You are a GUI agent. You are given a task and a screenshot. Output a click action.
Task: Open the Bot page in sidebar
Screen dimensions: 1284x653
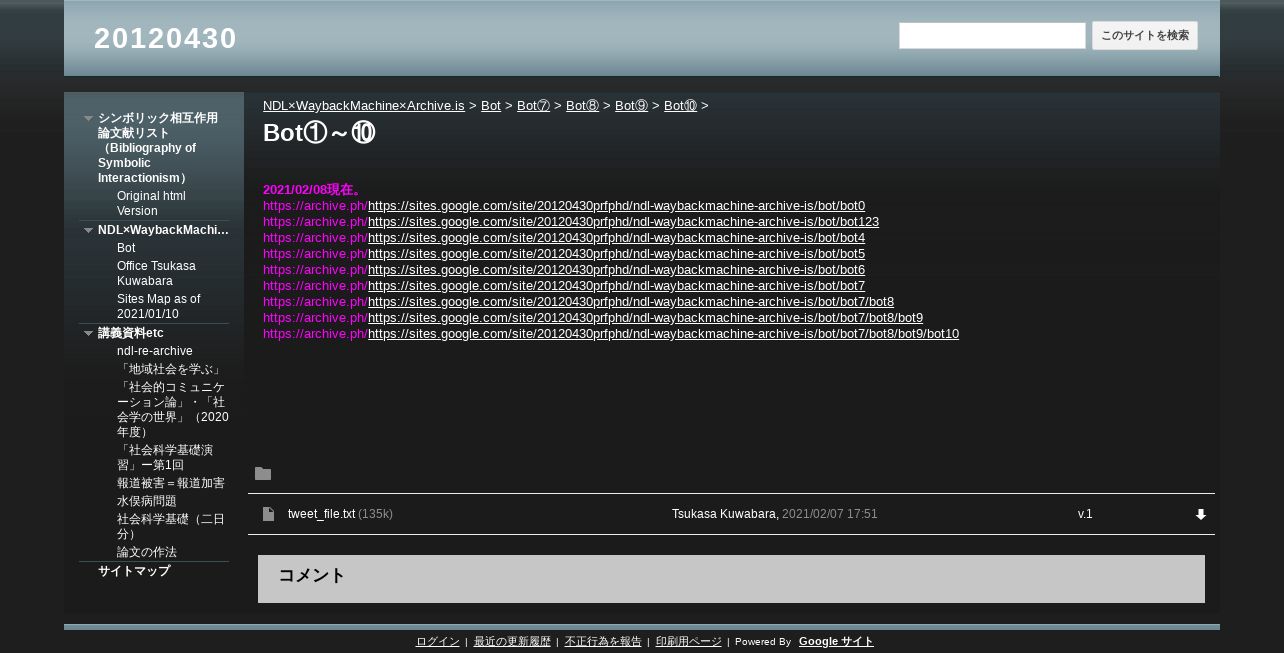pos(126,248)
